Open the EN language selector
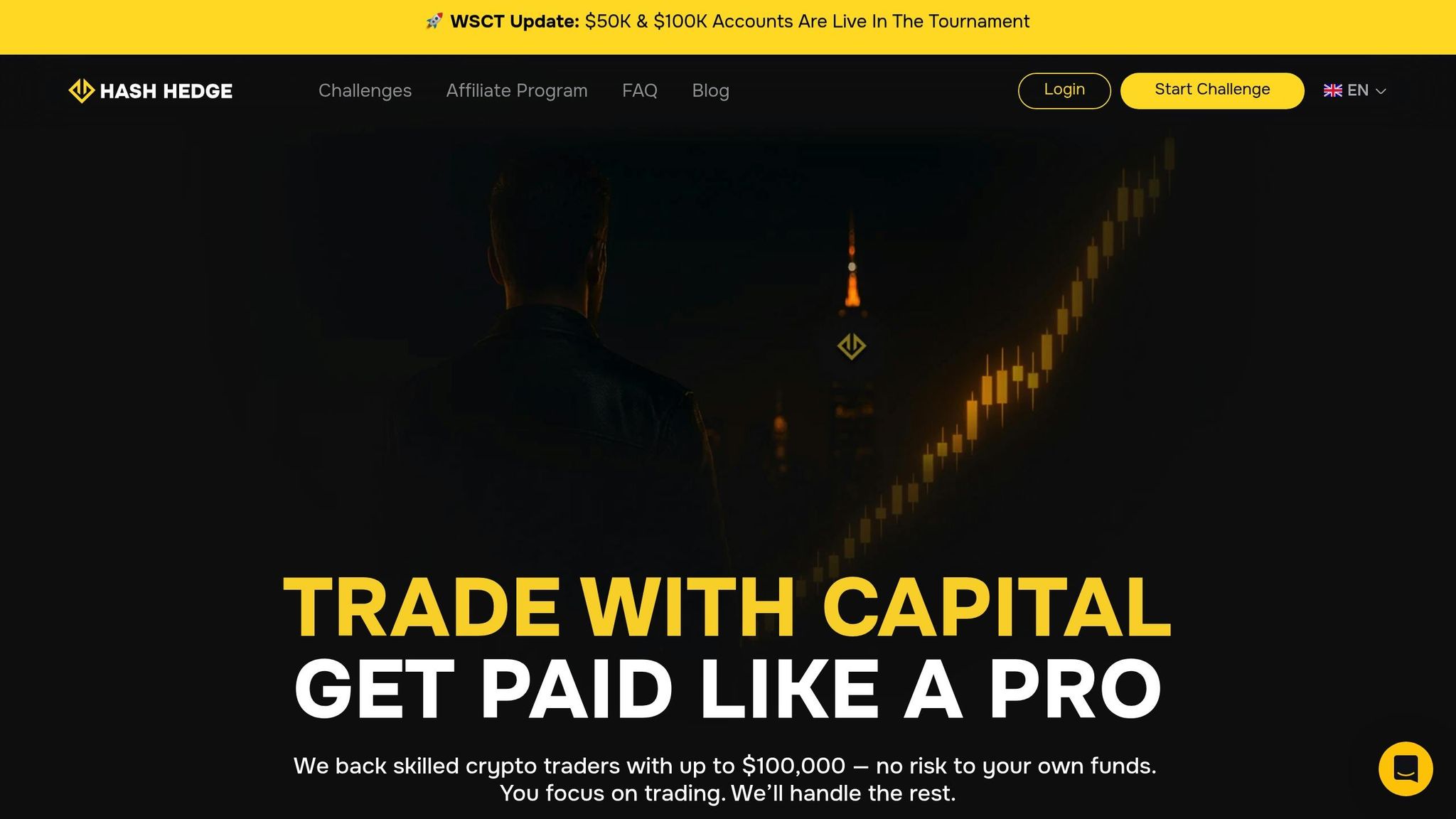1456x819 pixels. click(1354, 91)
